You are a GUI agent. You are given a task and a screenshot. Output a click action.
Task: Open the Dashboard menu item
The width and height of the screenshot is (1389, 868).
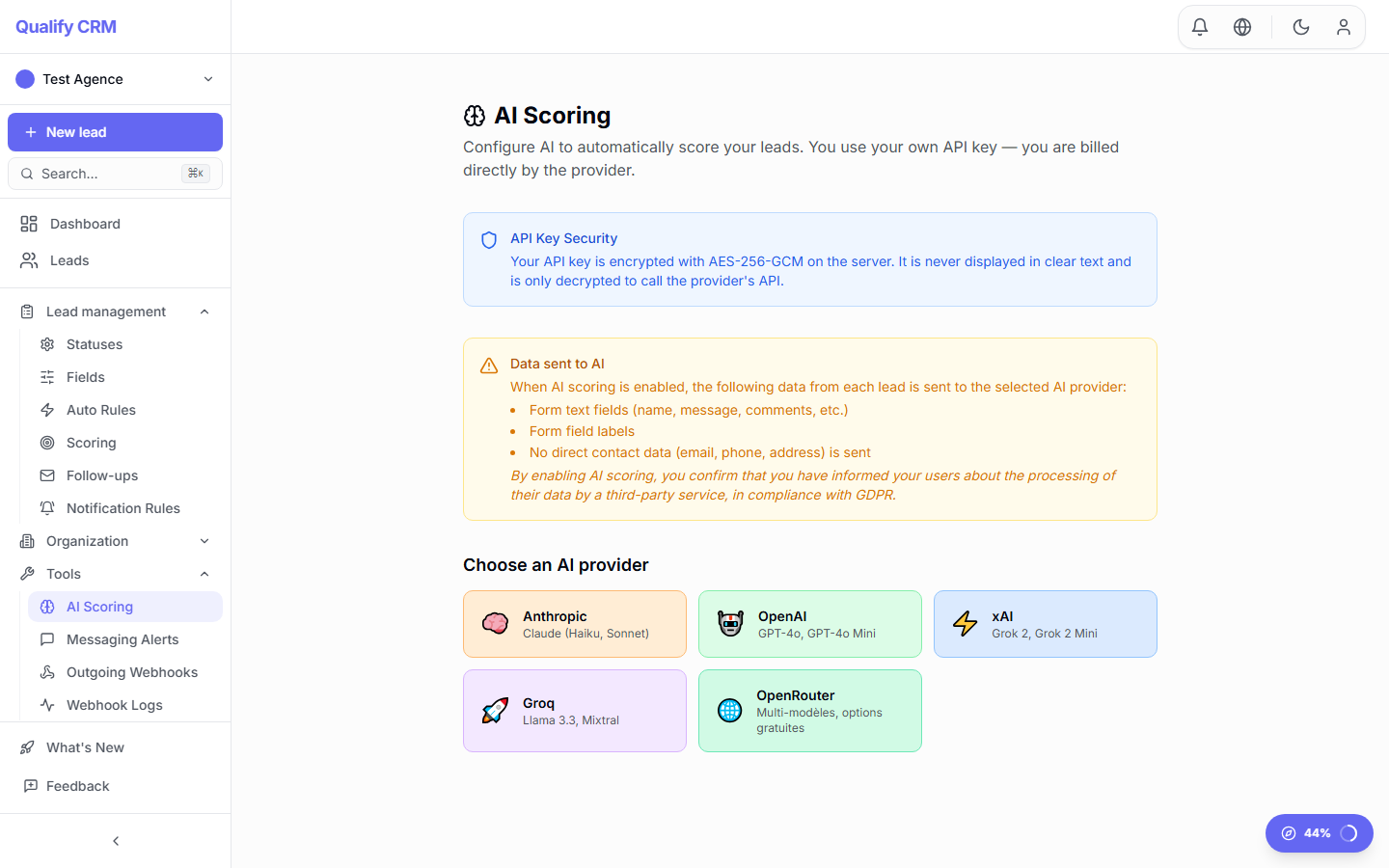[116, 224]
